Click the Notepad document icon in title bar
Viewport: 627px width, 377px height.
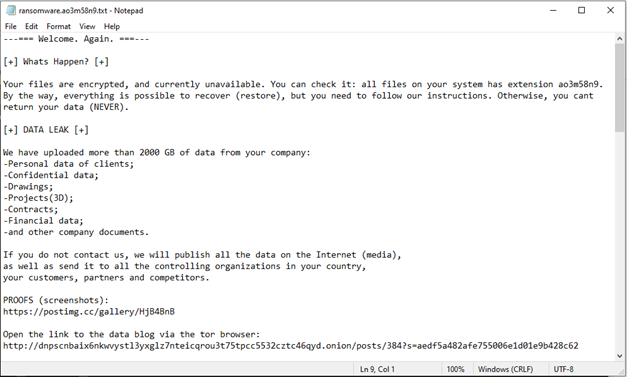coord(10,10)
